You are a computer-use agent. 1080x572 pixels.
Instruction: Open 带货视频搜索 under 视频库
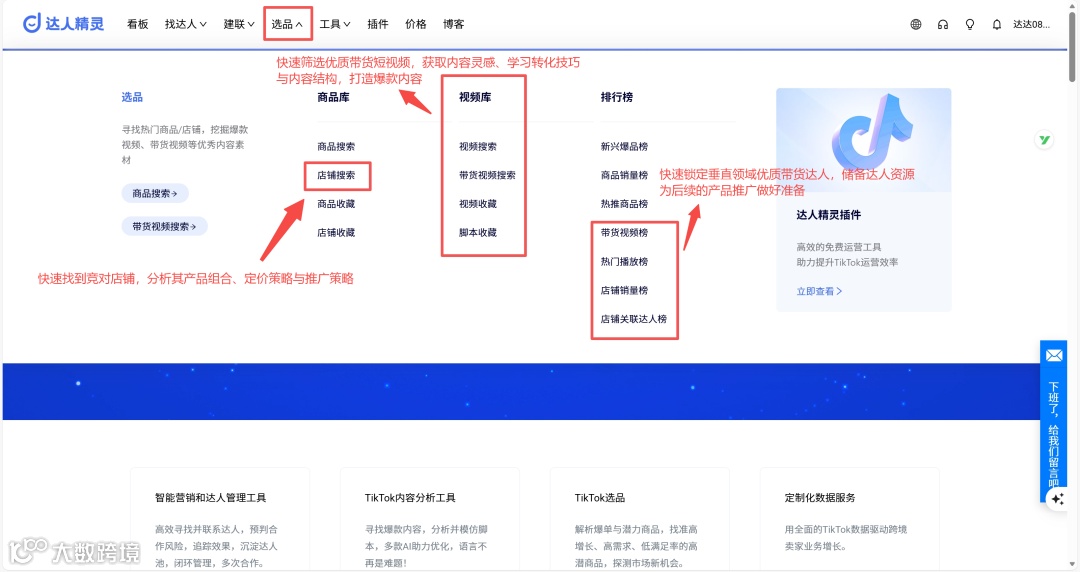pyautogui.click(x=487, y=175)
